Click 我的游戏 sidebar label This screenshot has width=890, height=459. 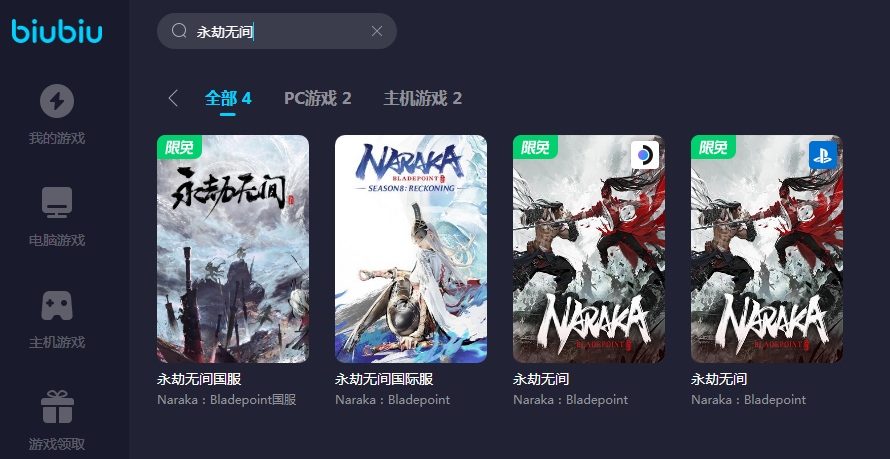coord(57,138)
